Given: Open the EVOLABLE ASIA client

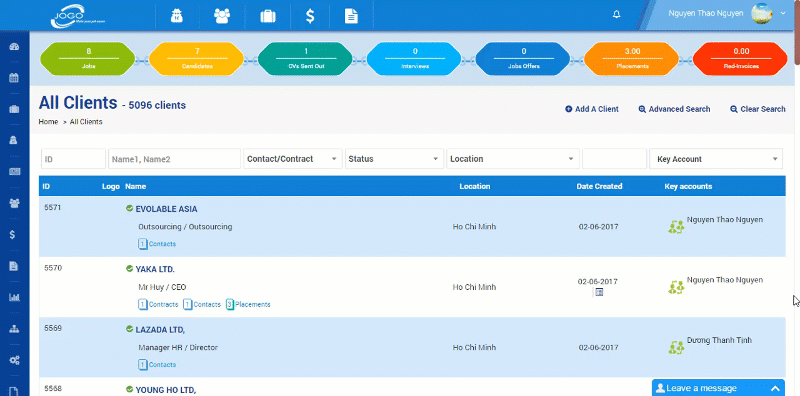Looking at the screenshot, I should tap(166, 209).
